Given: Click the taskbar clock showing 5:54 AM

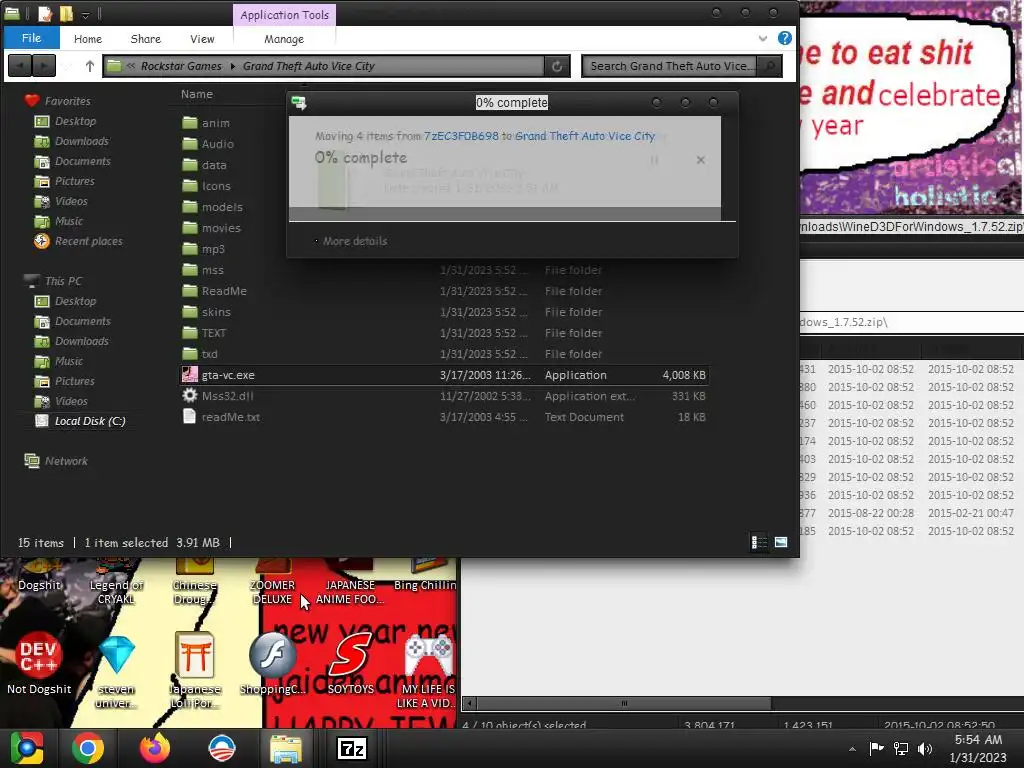Looking at the screenshot, I should pos(978,748).
